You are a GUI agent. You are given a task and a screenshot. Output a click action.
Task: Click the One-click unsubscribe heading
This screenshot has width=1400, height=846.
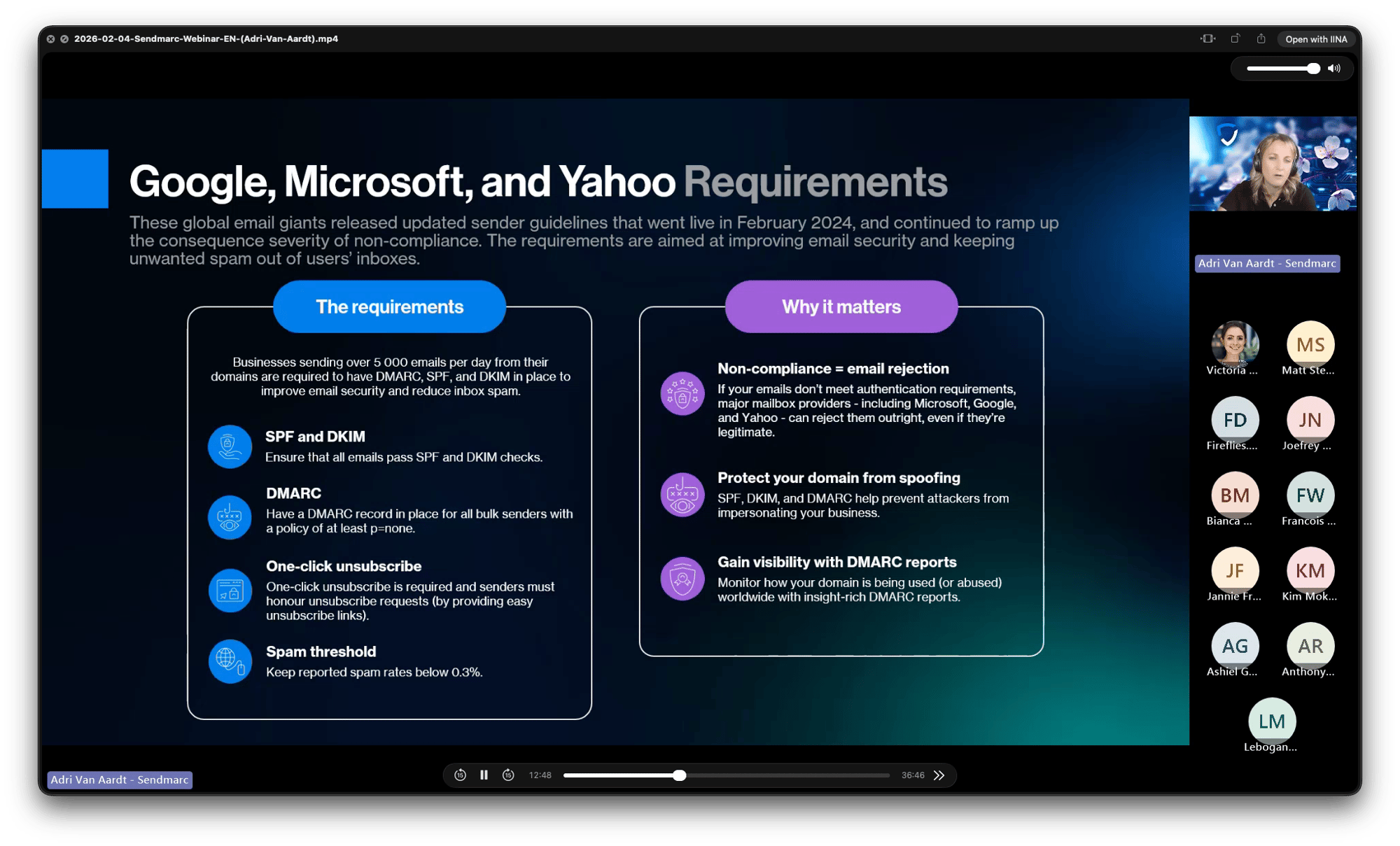pos(344,566)
